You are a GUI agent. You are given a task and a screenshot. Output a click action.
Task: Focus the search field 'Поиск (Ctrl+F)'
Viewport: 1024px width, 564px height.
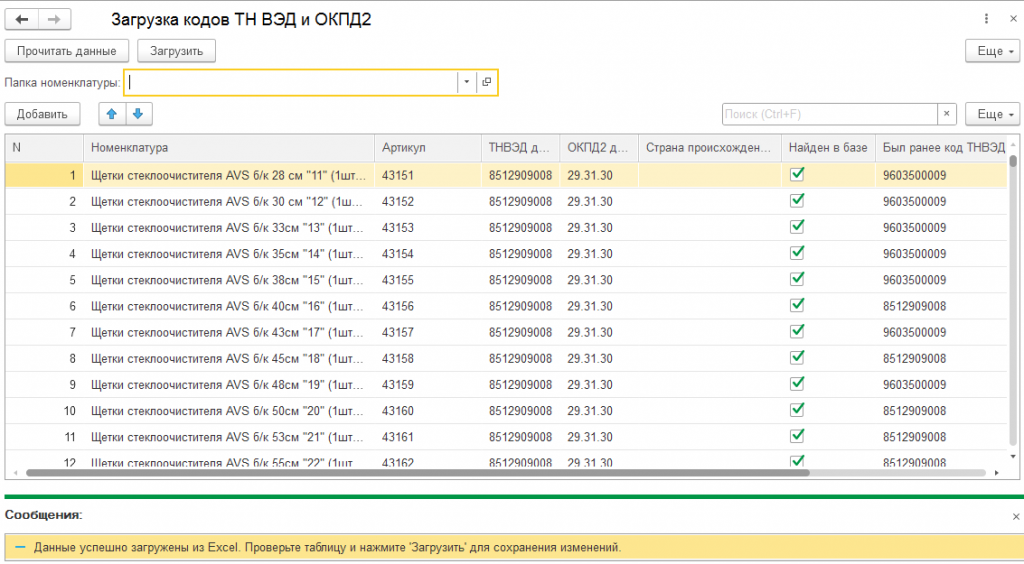(829, 114)
